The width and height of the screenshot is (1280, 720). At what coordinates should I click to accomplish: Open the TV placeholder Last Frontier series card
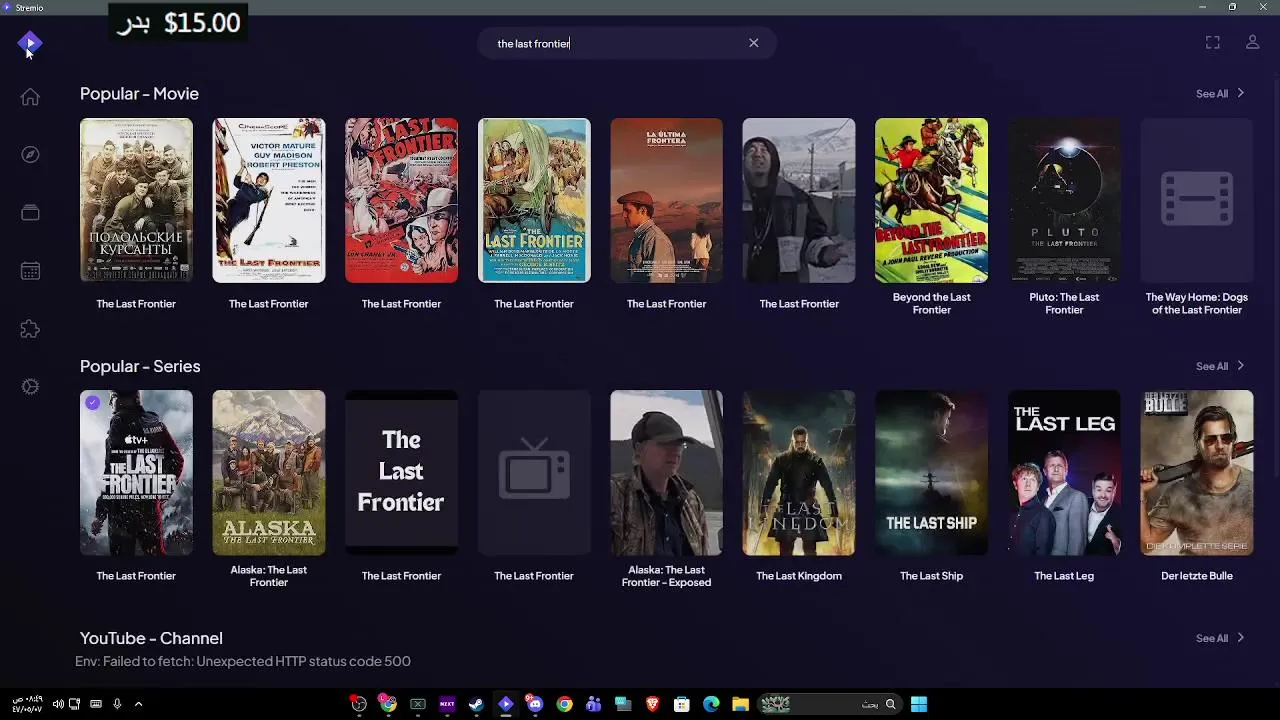coord(534,473)
